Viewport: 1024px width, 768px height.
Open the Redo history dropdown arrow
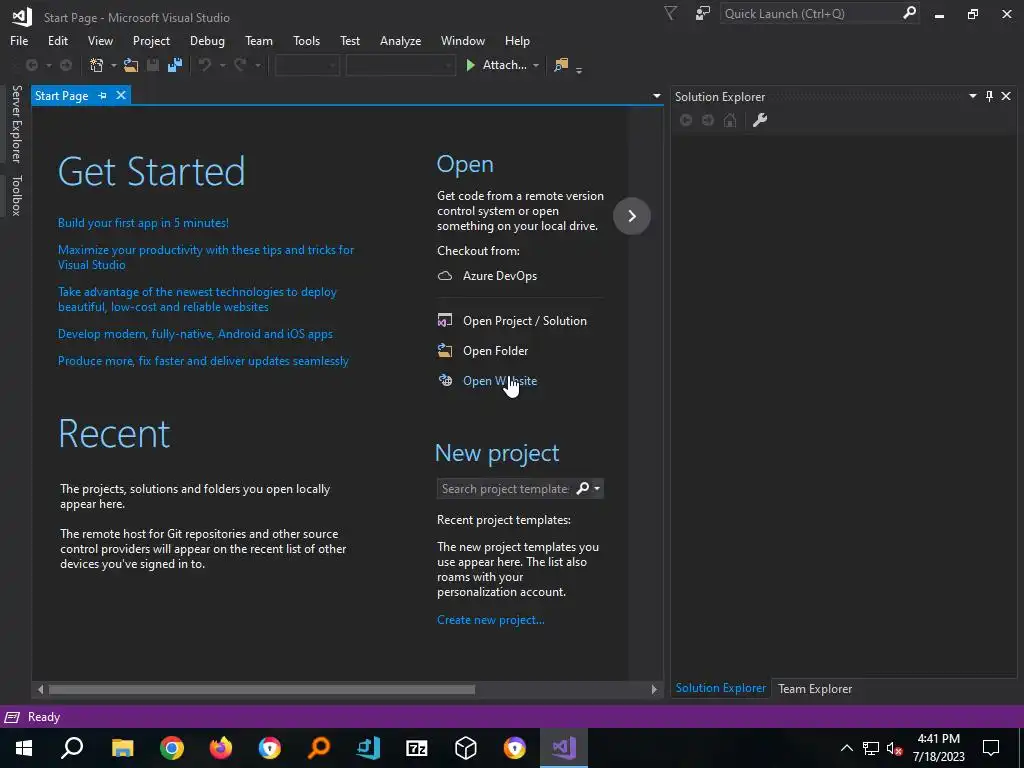pyautogui.click(x=257, y=65)
